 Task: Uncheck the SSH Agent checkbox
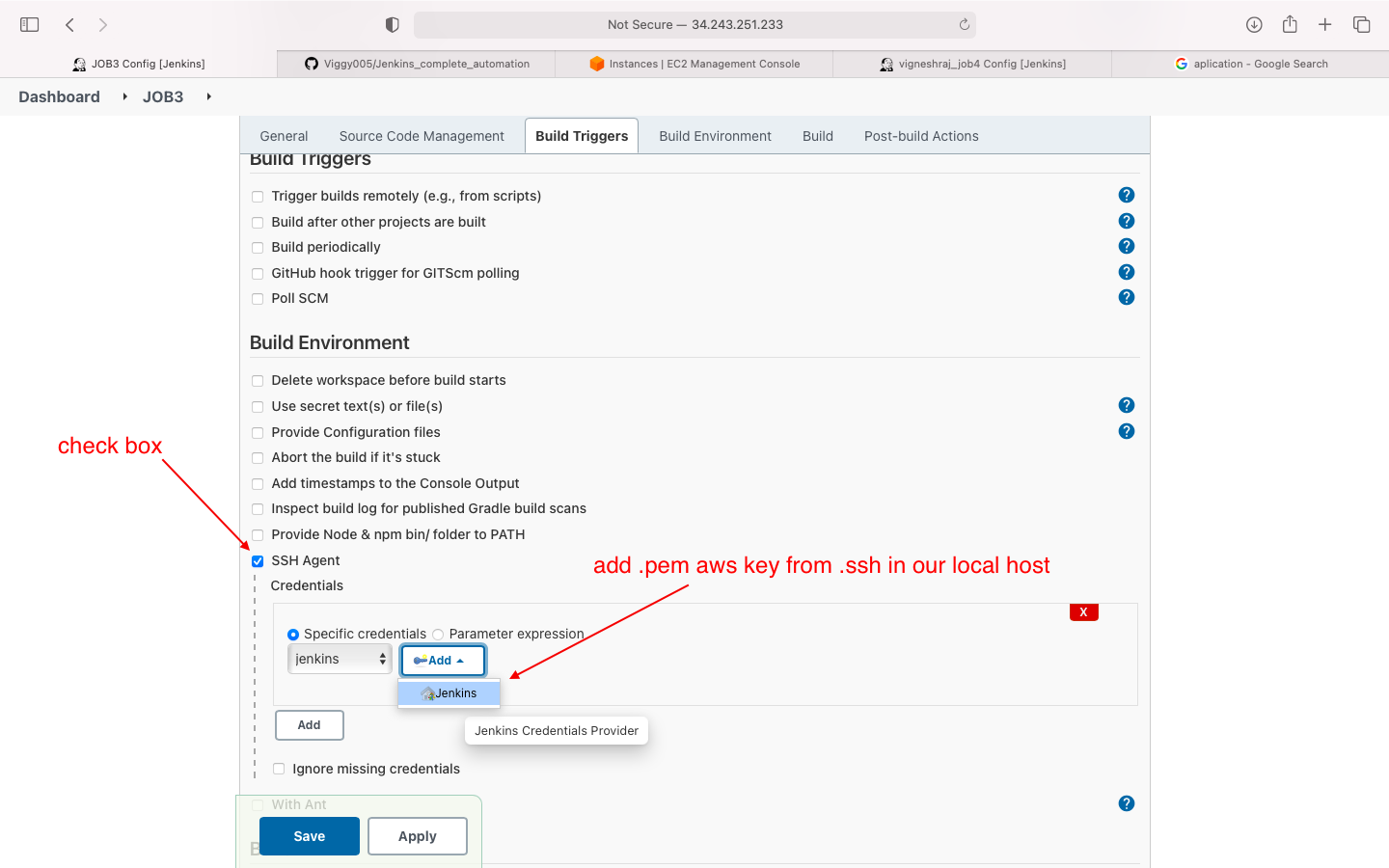click(258, 561)
